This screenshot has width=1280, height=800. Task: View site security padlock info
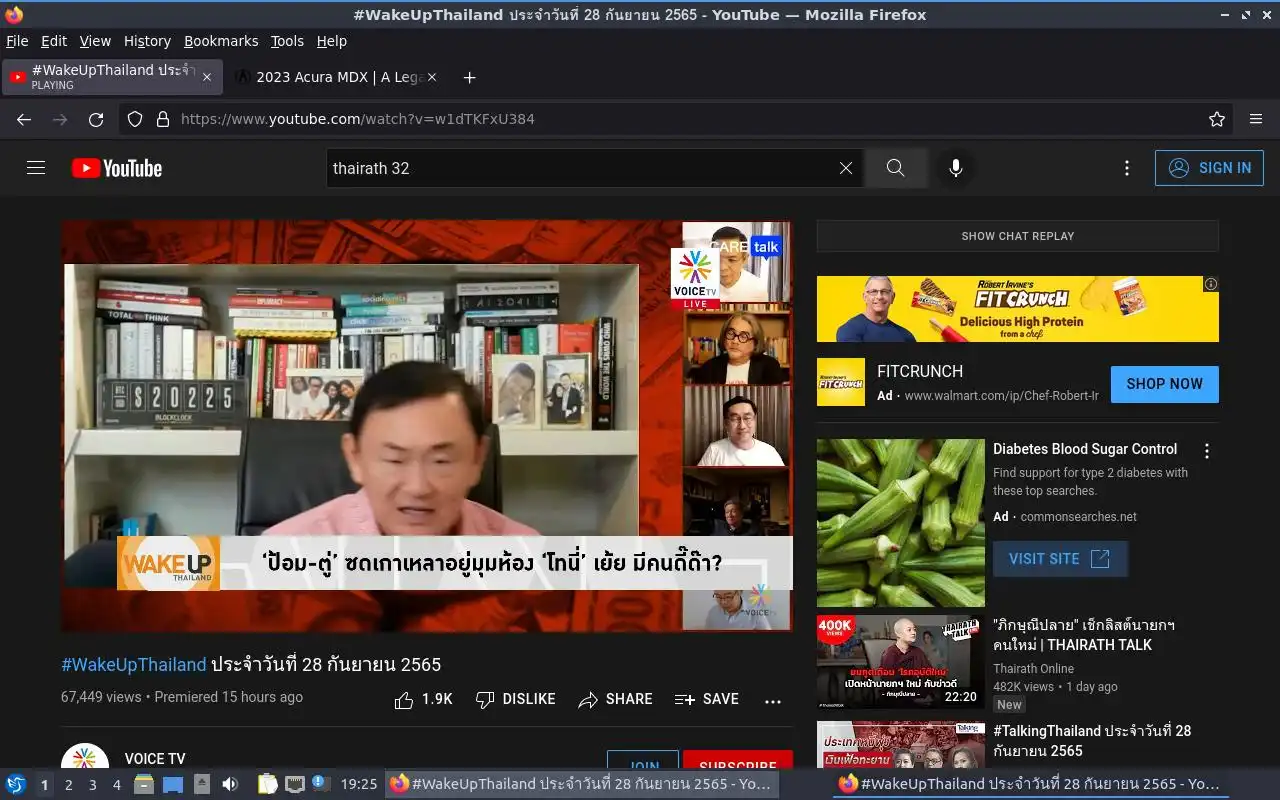point(163,119)
